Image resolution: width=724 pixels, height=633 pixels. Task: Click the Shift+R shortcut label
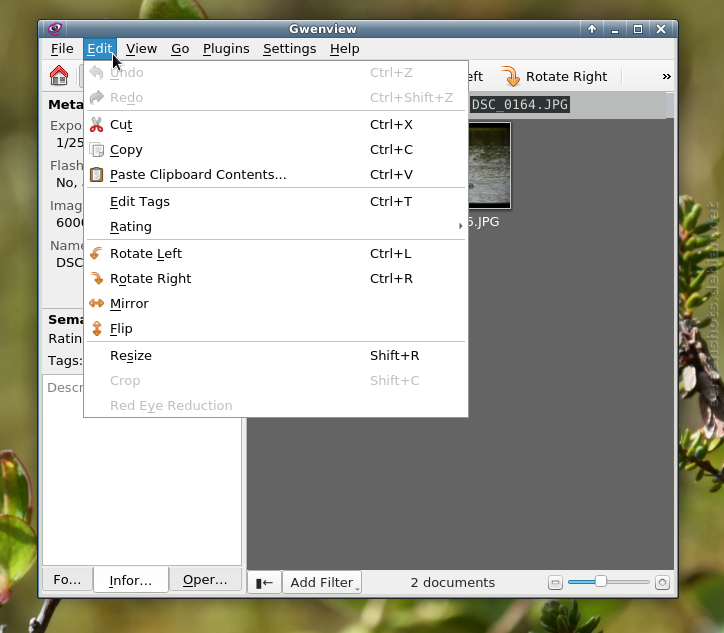(x=394, y=356)
